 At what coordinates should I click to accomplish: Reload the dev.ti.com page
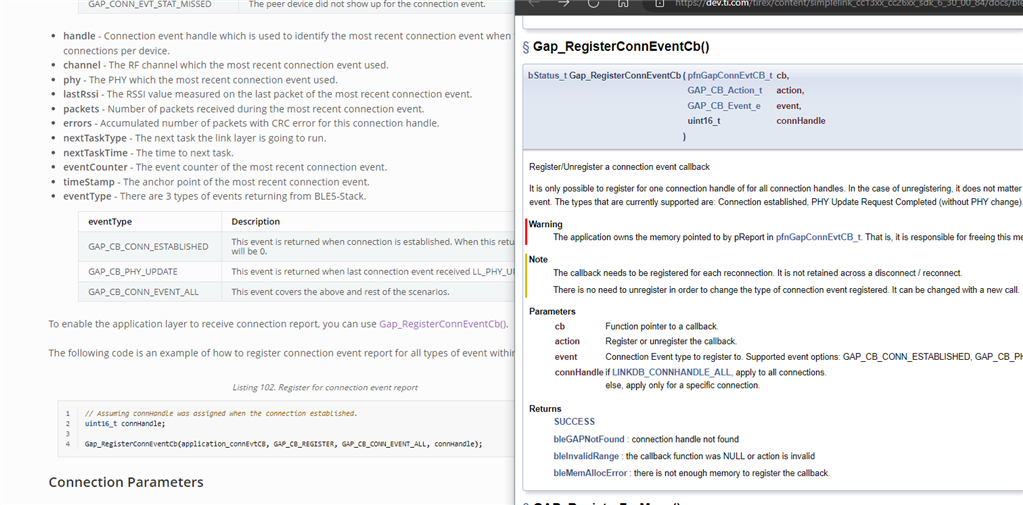coord(593,3)
